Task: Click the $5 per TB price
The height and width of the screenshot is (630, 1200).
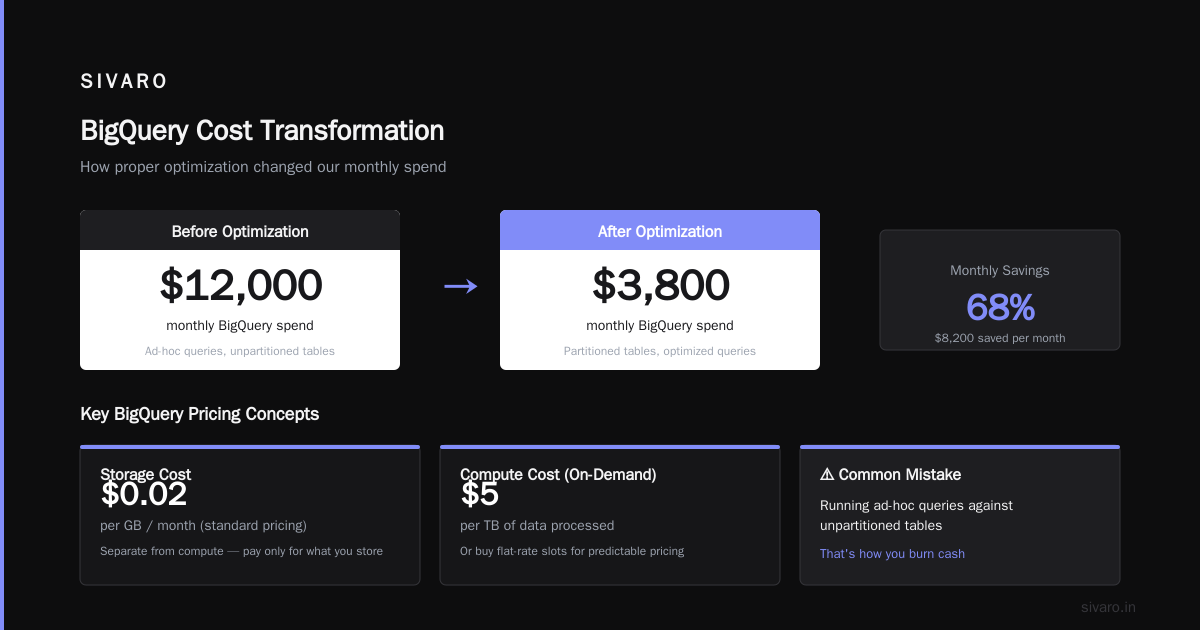Action: (480, 494)
